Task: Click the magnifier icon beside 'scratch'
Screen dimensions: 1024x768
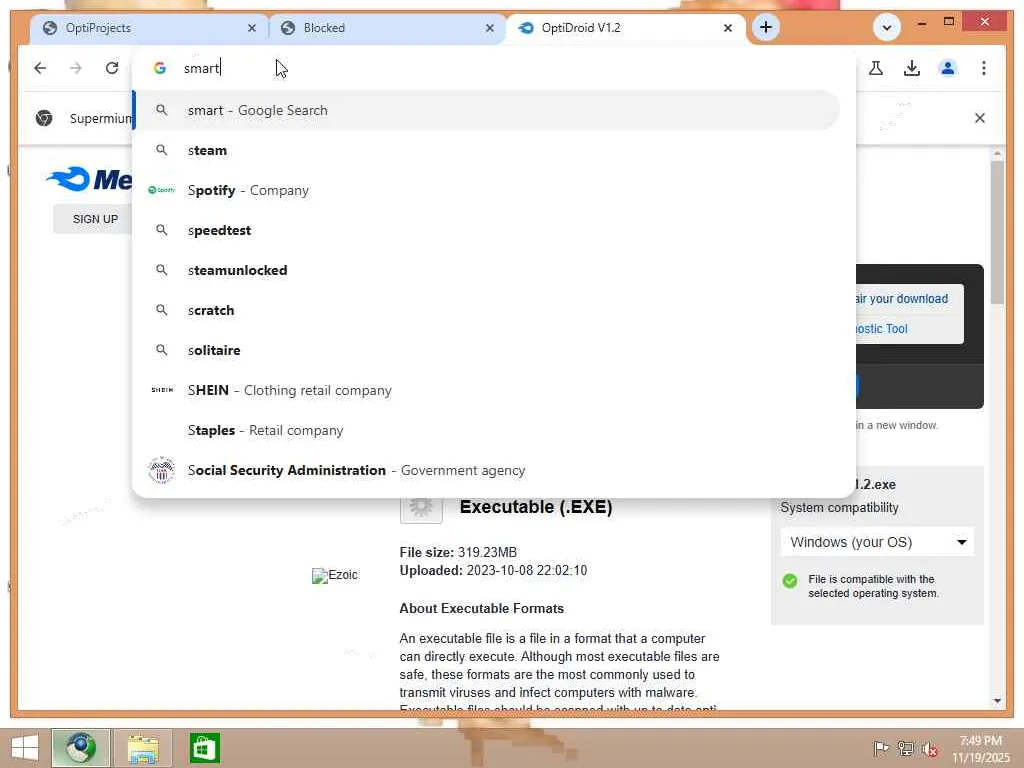Action: coord(161,310)
